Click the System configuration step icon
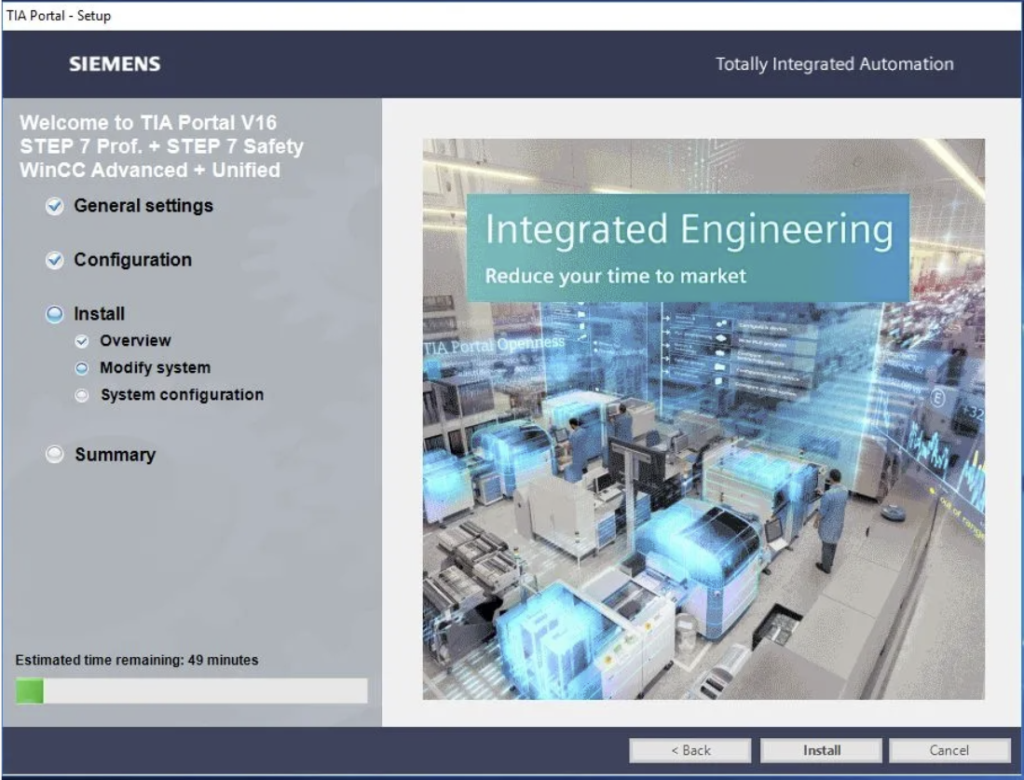1024x780 pixels. click(x=82, y=395)
